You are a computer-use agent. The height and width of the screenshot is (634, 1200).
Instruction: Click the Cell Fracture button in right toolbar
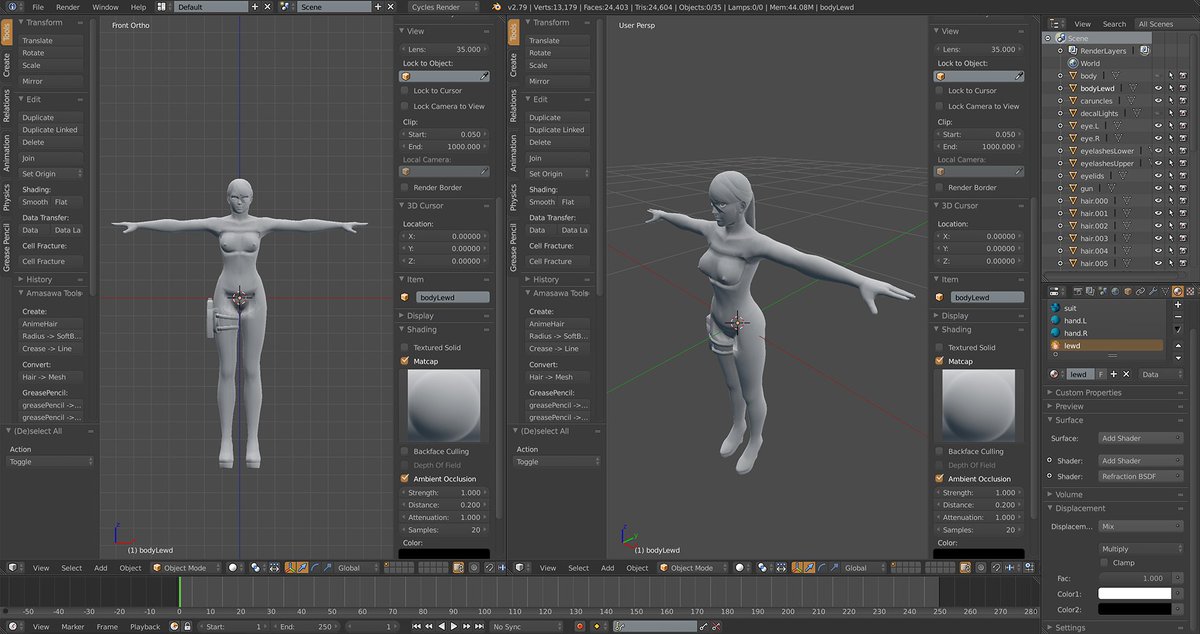point(560,262)
